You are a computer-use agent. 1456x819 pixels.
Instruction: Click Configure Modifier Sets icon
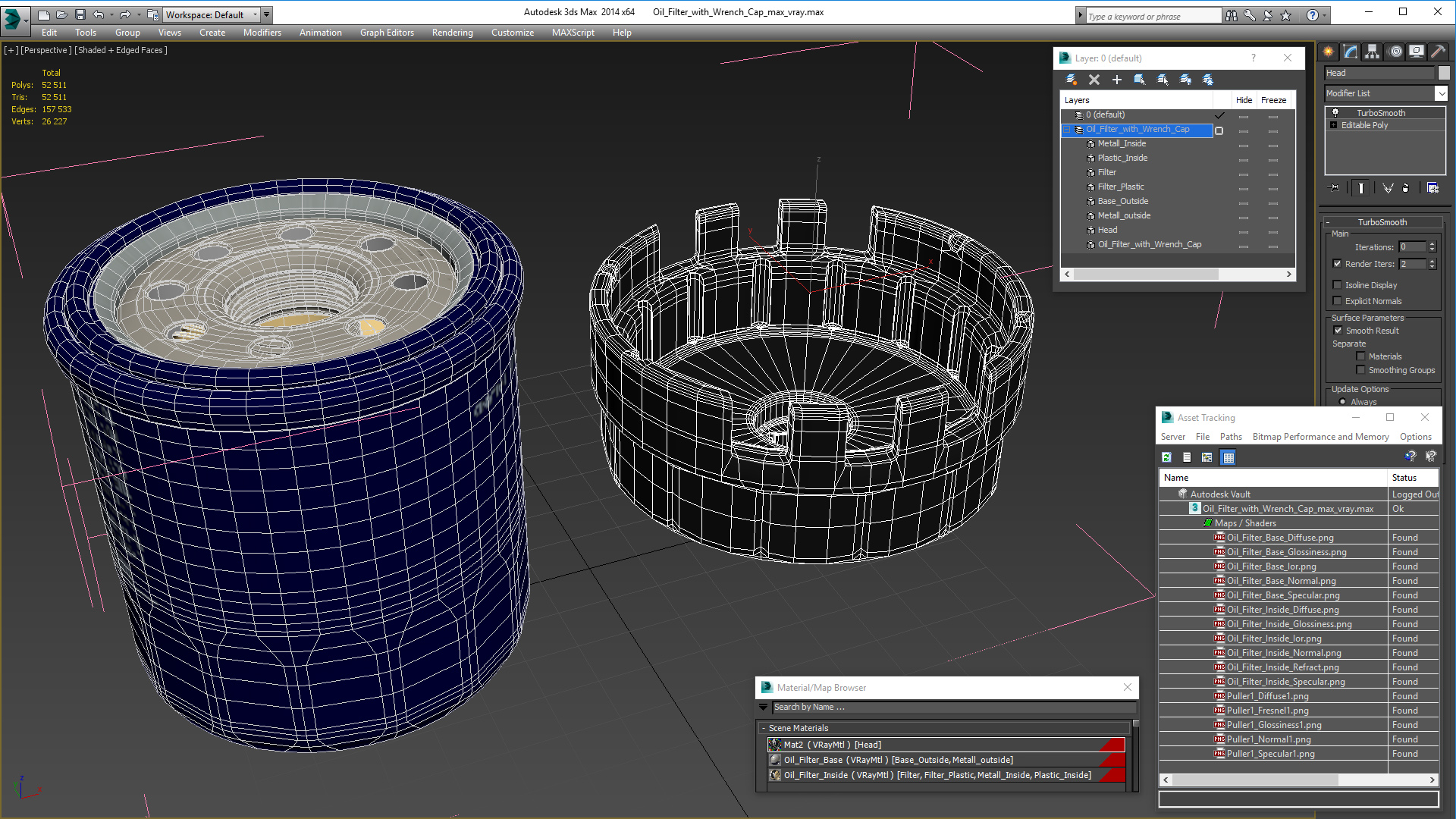(1432, 188)
